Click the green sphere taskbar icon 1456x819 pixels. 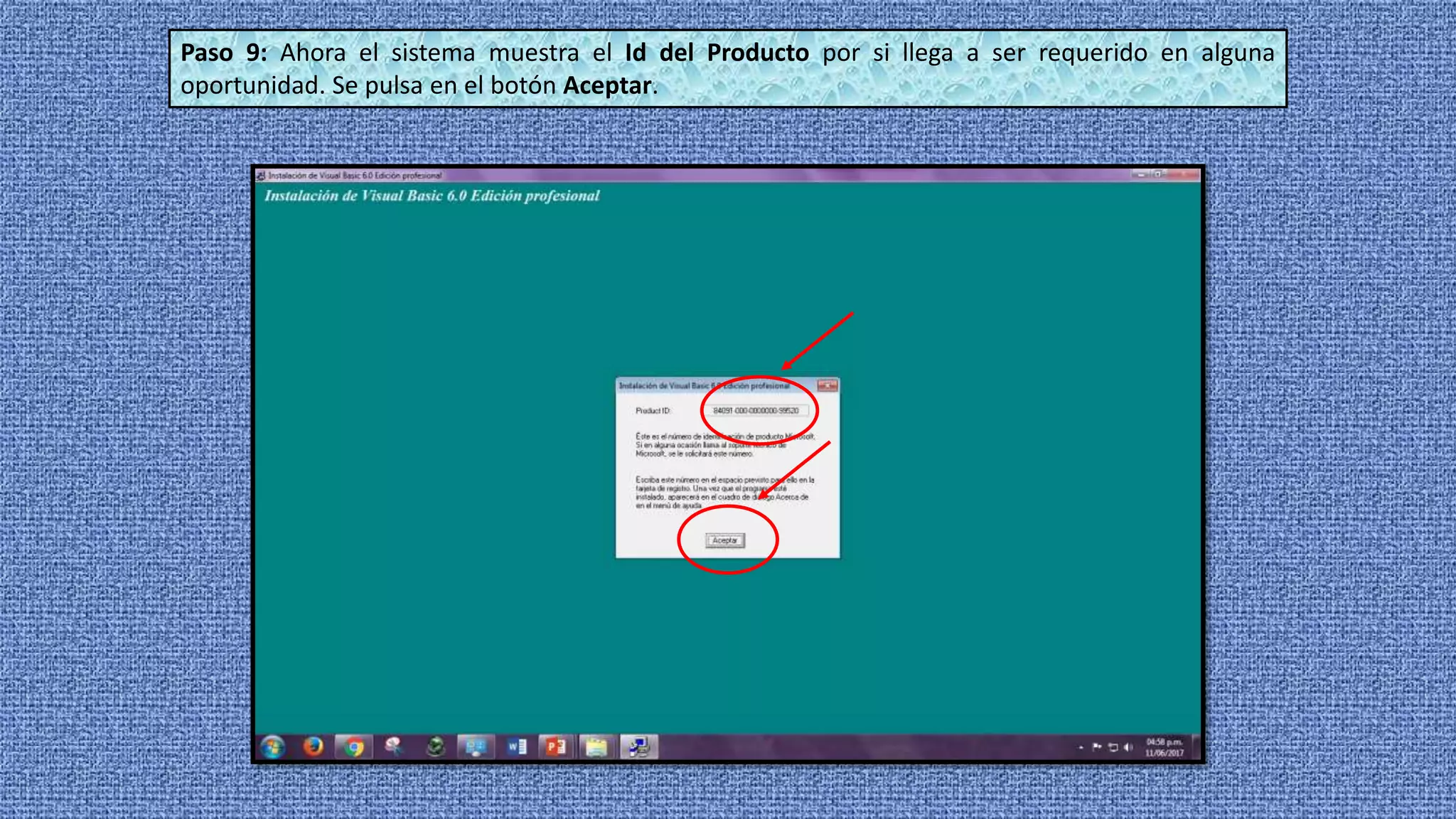click(435, 746)
